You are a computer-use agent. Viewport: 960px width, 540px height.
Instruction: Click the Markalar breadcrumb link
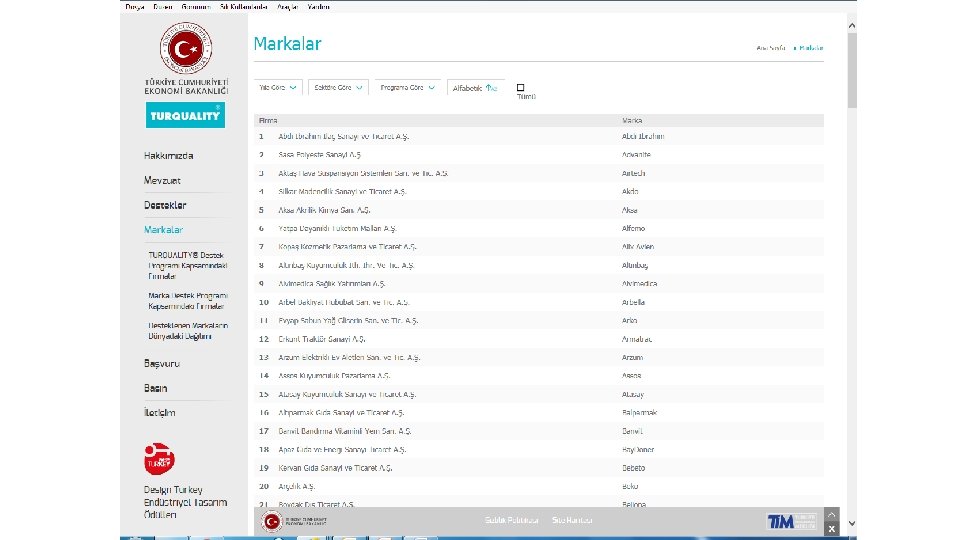click(x=811, y=48)
